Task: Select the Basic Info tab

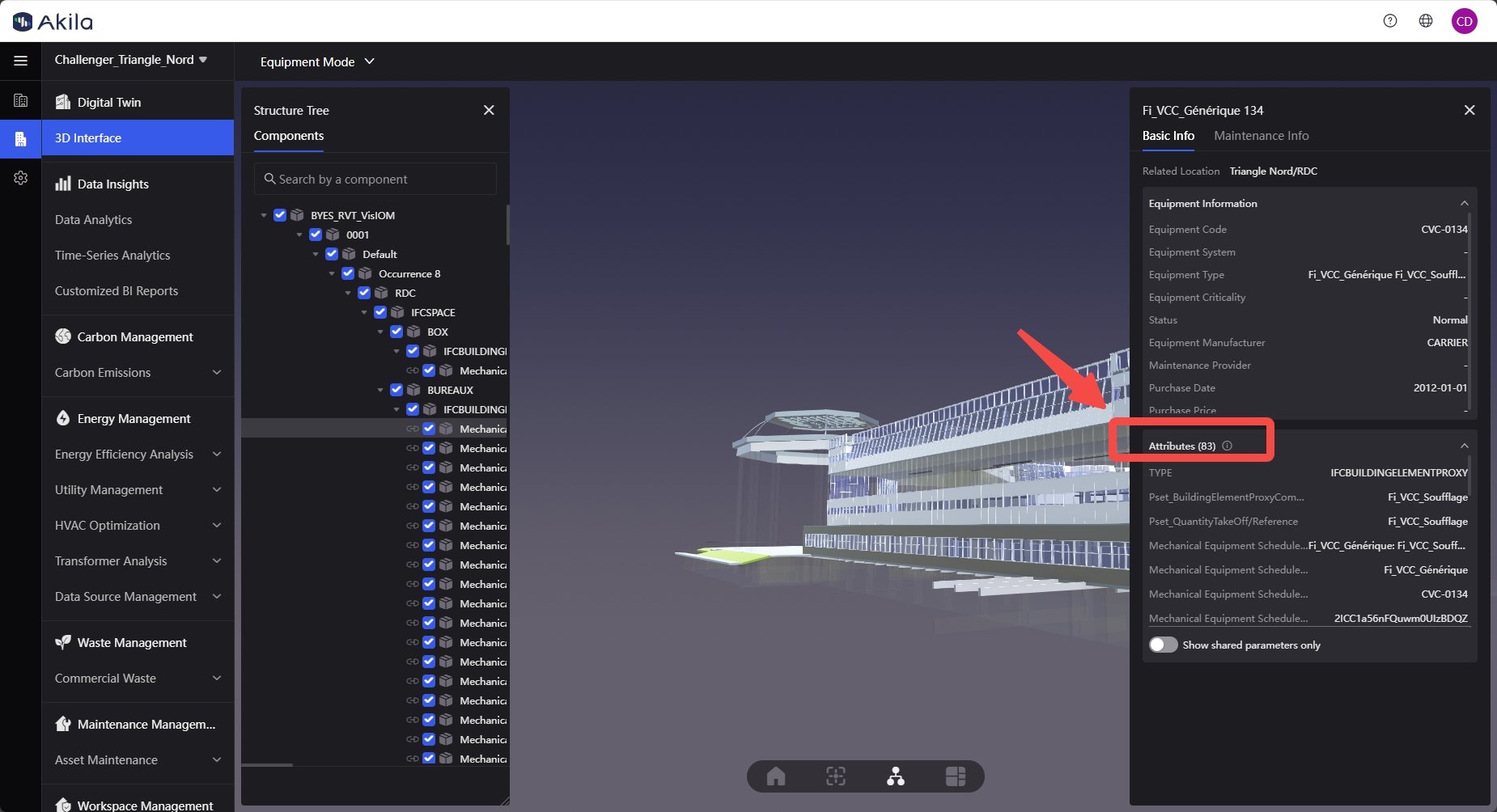Action: 1168,136
